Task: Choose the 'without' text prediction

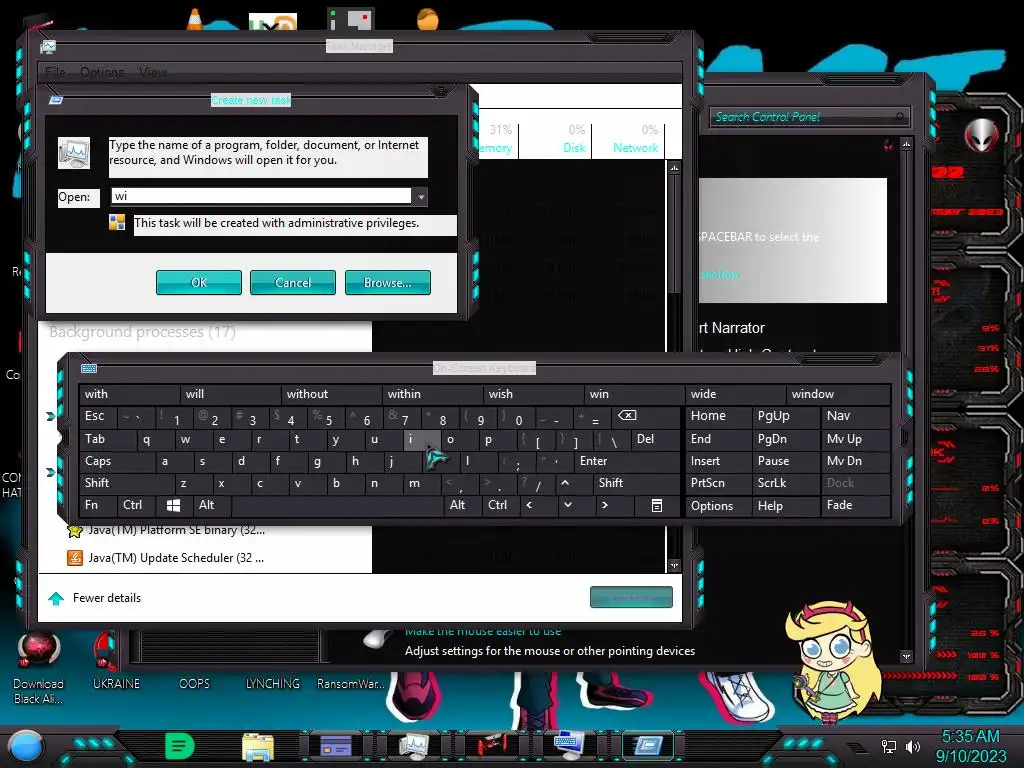Action: click(332, 394)
